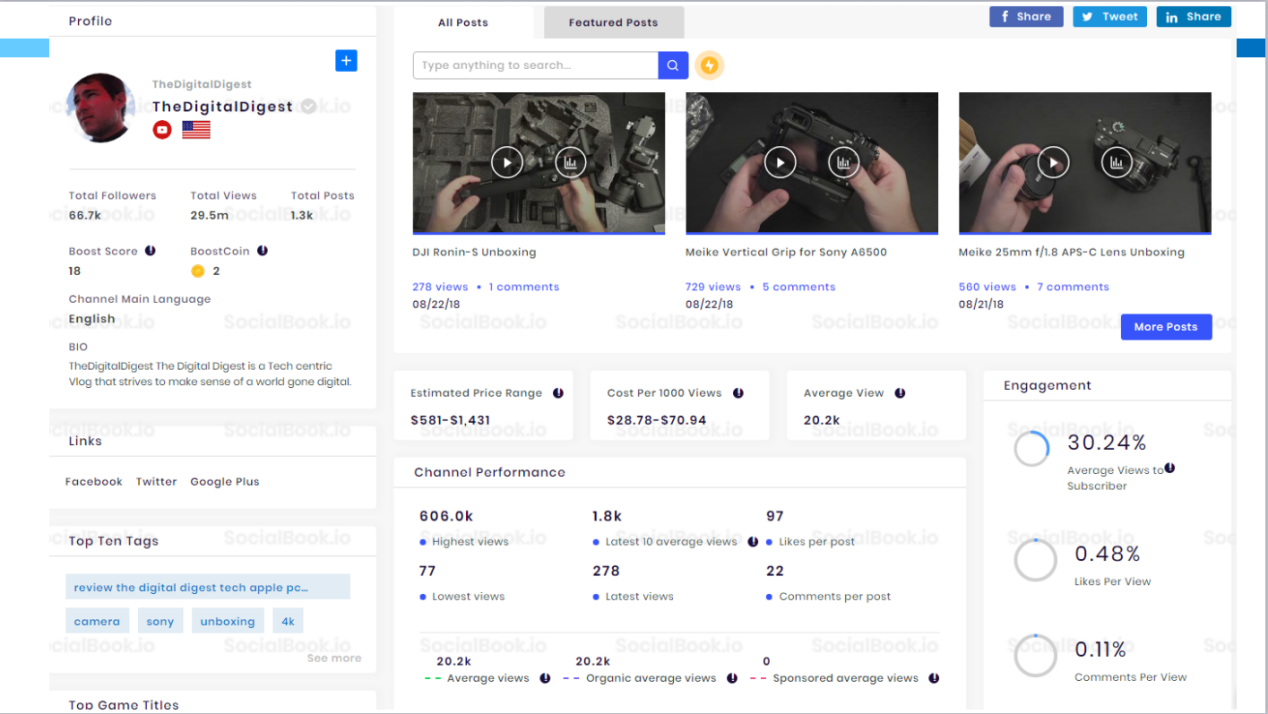Click the gold BoostCoin coin icon
Screen dimensions: 1268x714
(x=198, y=271)
